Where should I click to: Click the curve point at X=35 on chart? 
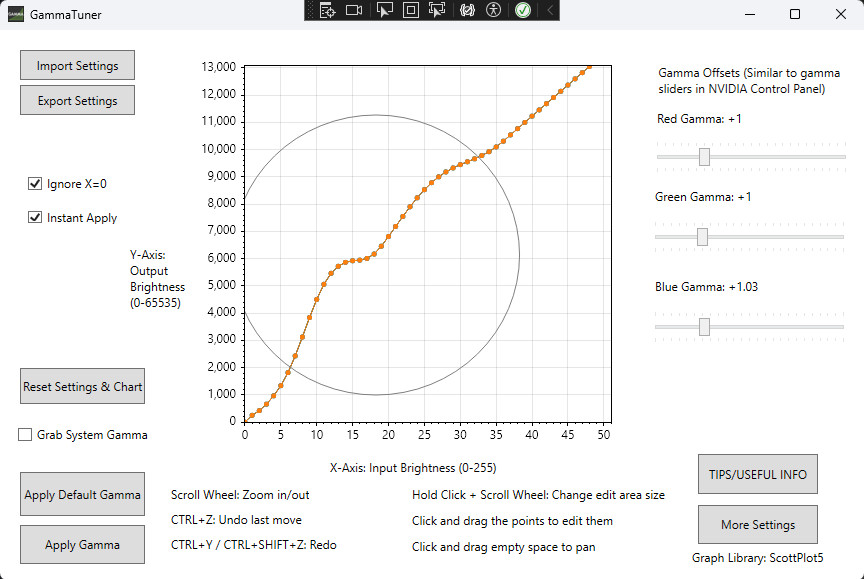pyautogui.click(x=496, y=147)
